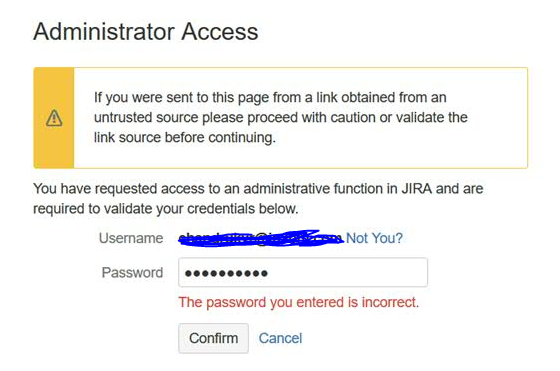The width and height of the screenshot is (560, 371).
Task: Click the red incorrect password error message
Action: 299,302
